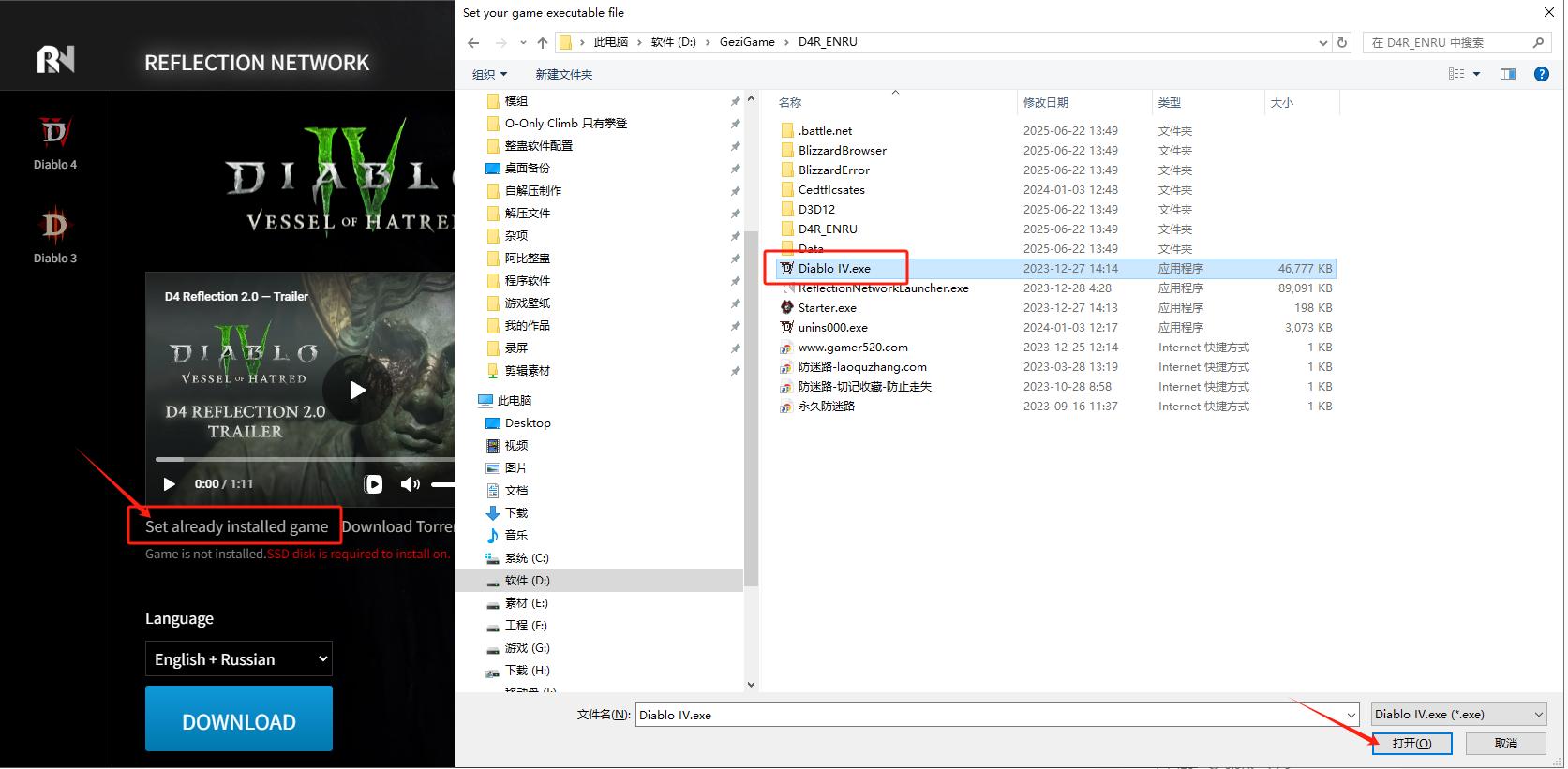This screenshot has width=1568, height=769.
Task: Click the GeziGame breadcrumb in address bar
Action: click(x=747, y=42)
